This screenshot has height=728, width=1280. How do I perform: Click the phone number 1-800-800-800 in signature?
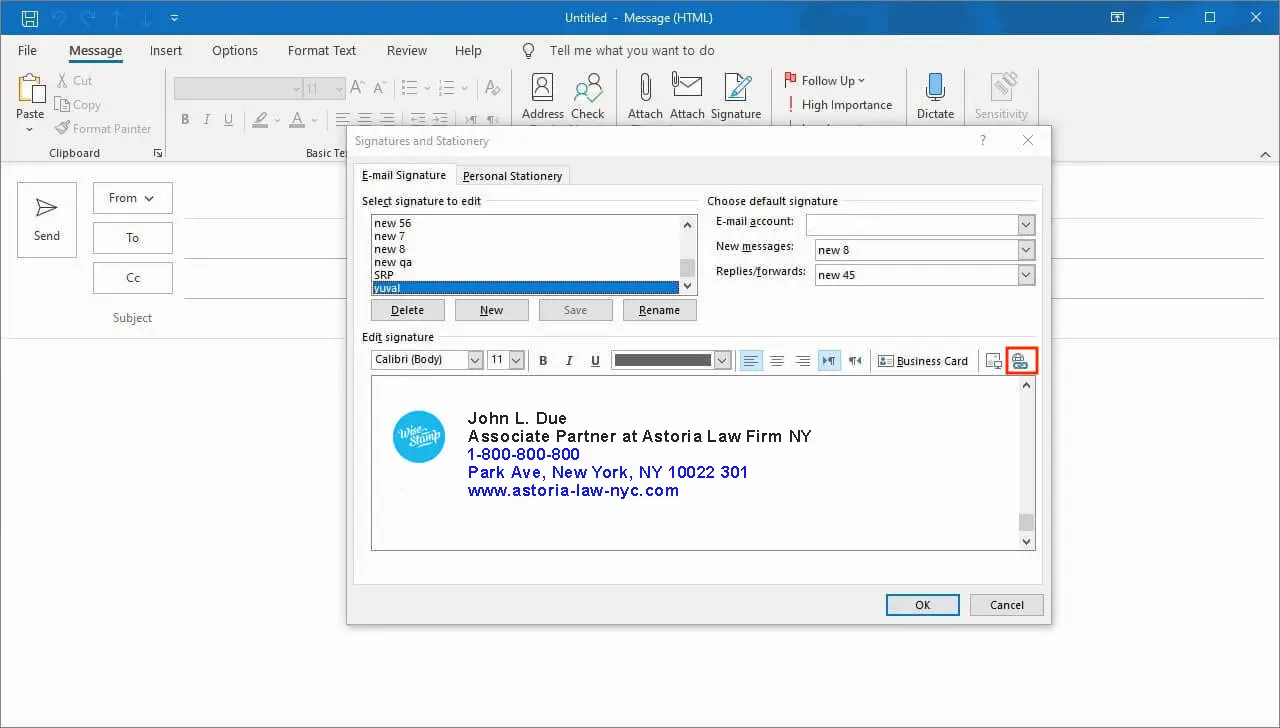[x=523, y=454]
